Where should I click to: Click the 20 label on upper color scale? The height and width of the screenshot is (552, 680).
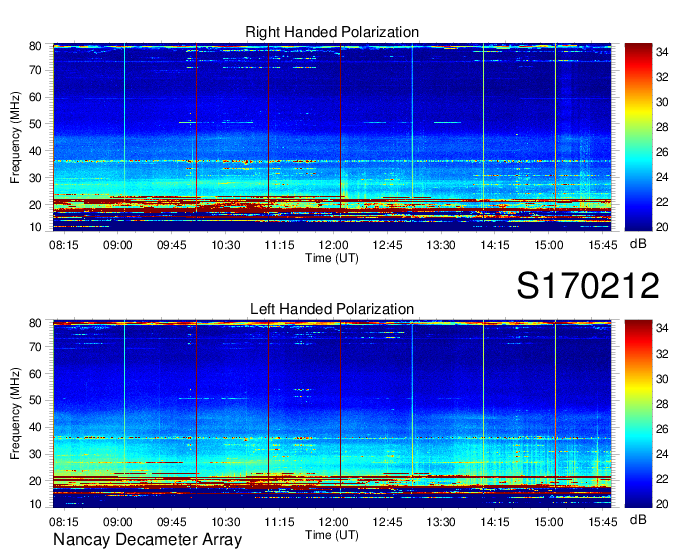662,227
